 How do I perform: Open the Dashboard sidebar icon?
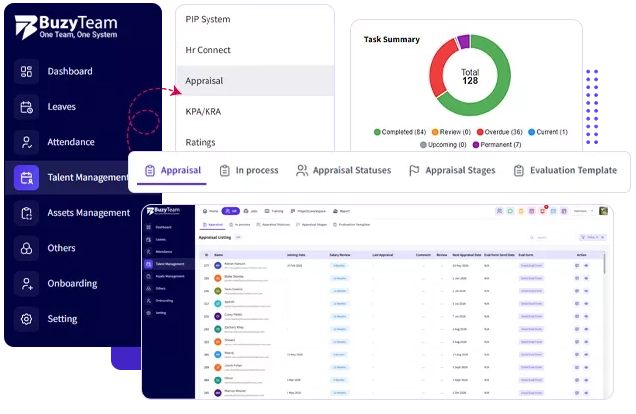(x=26, y=71)
